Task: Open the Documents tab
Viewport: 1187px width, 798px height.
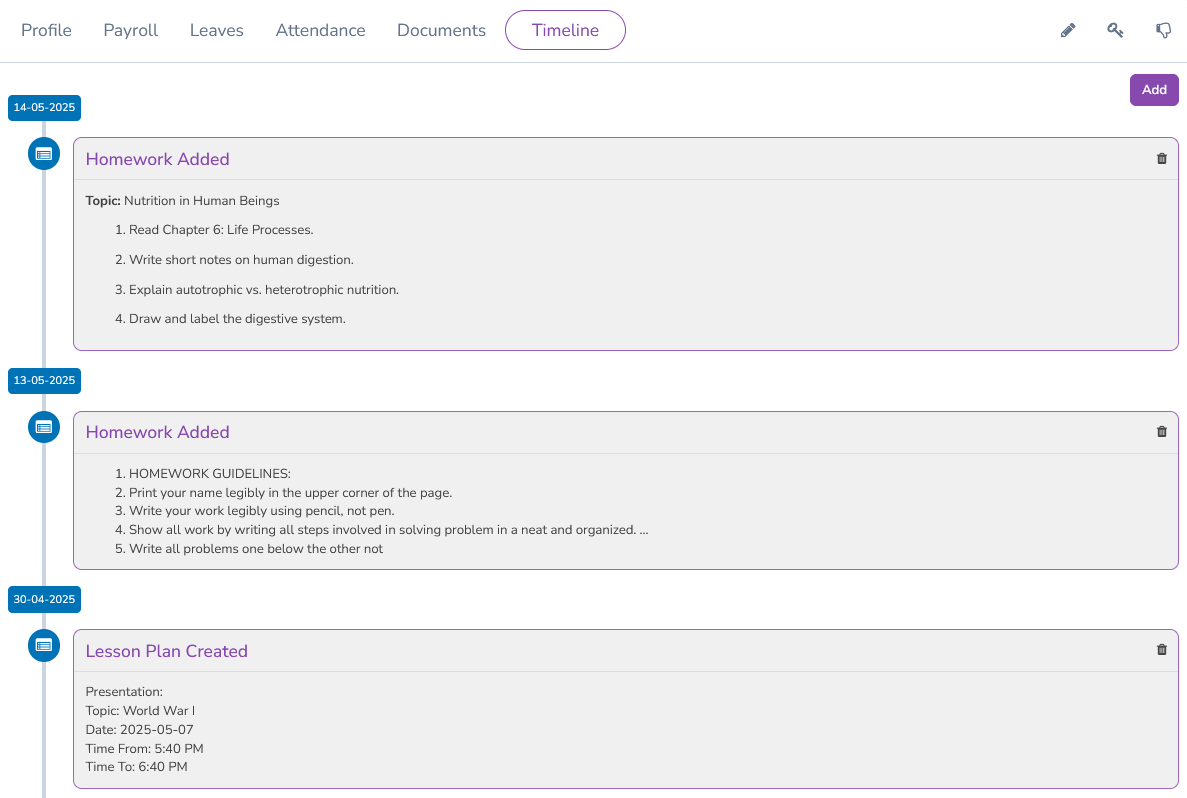Action: [441, 30]
